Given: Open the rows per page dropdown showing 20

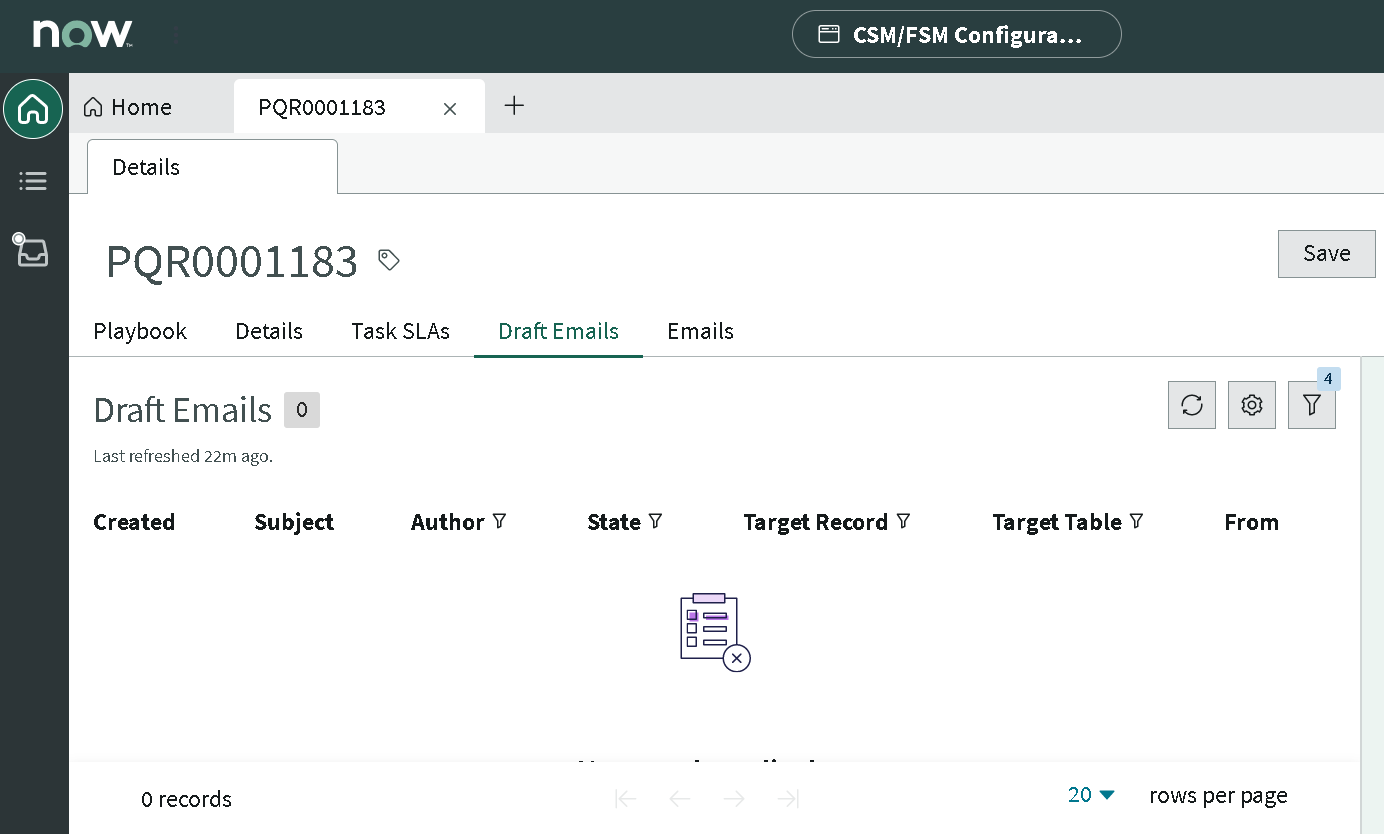Looking at the screenshot, I should (1089, 795).
